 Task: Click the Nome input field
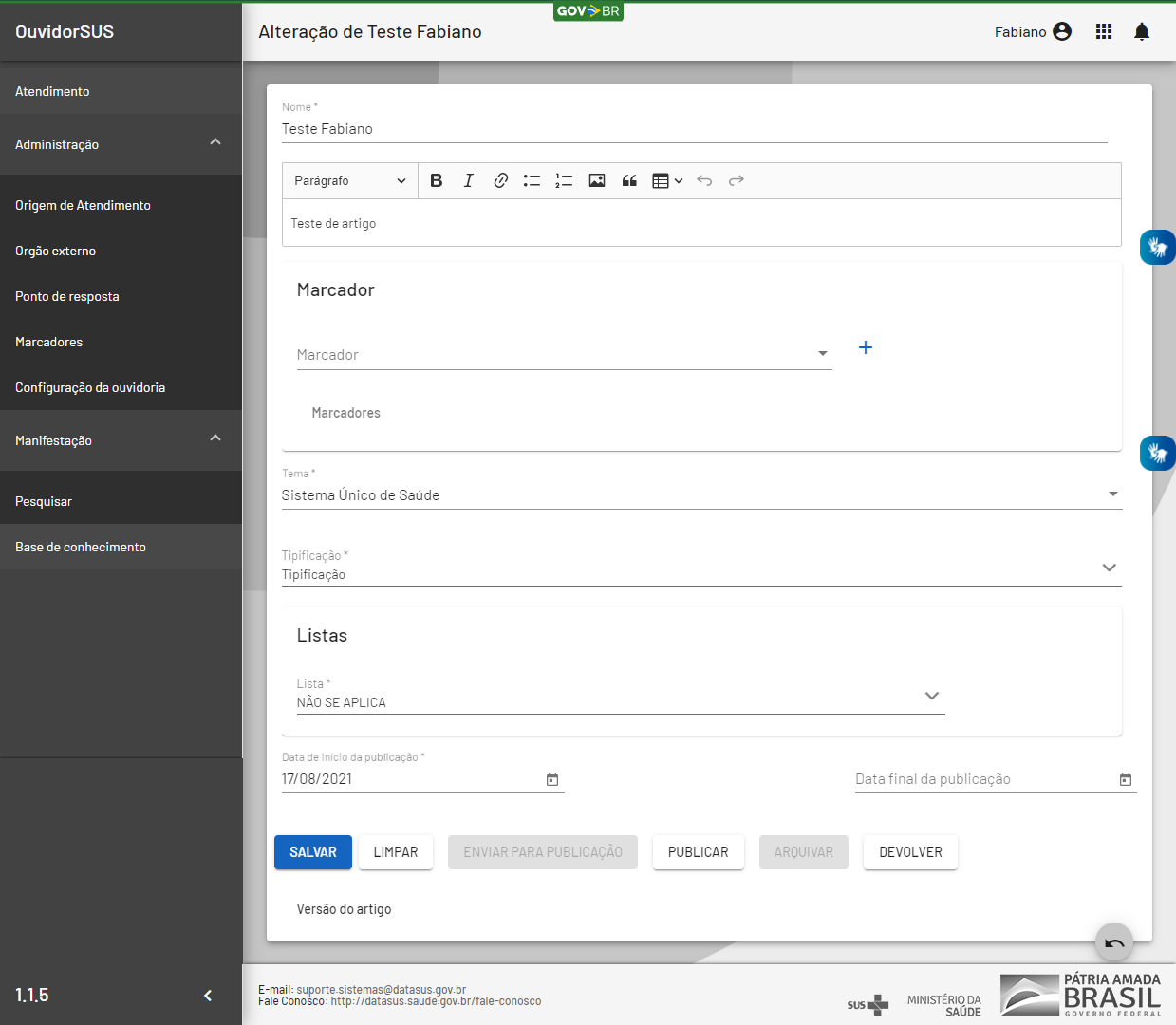tap(693, 129)
